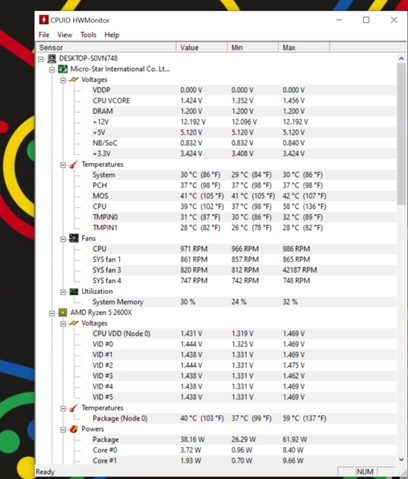Click the Micro-Star motherboard icon
408x479 pixels.
click(x=63, y=69)
